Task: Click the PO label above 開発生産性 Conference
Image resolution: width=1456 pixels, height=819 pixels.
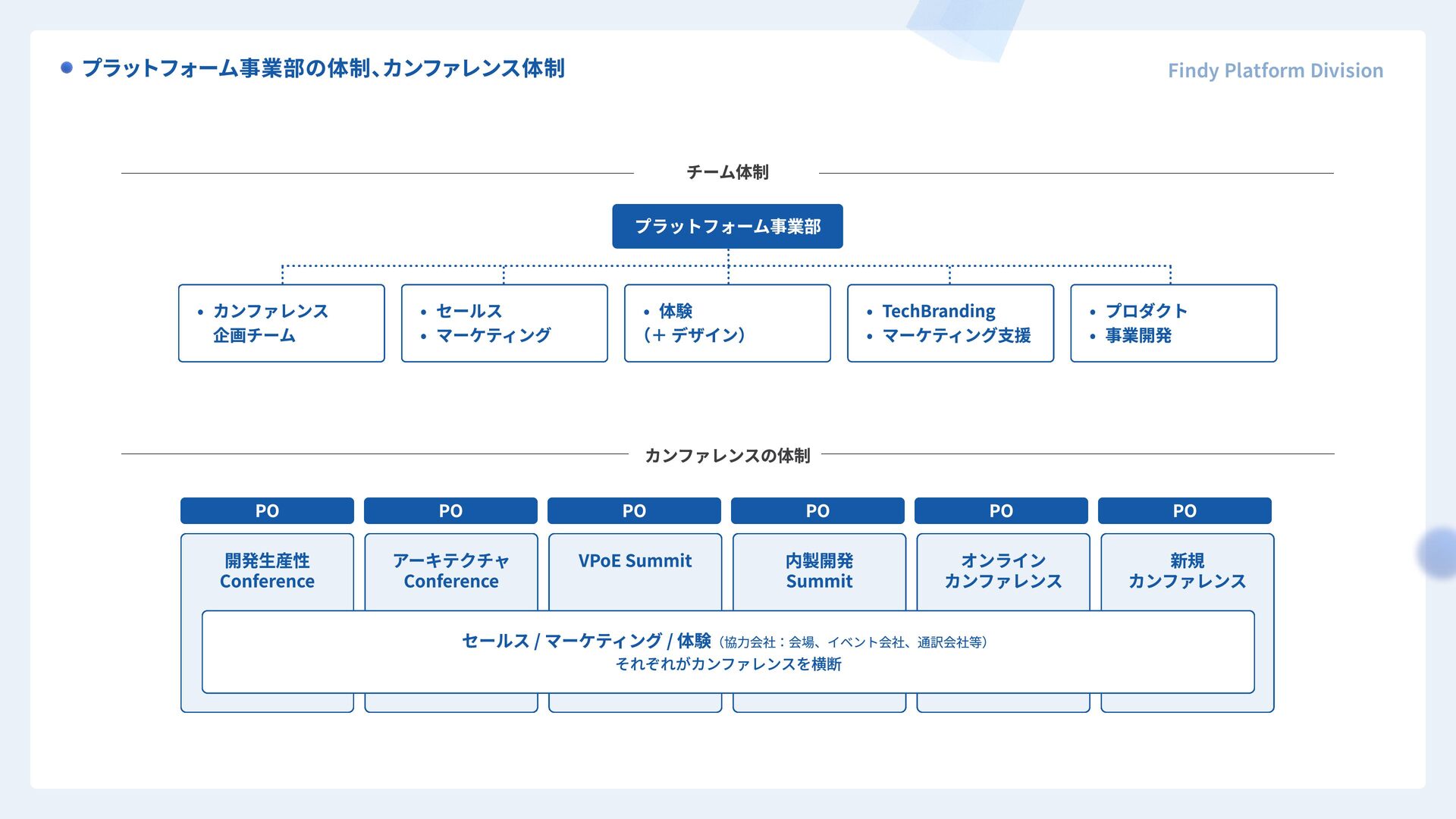Action: pyautogui.click(x=267, y=510)
